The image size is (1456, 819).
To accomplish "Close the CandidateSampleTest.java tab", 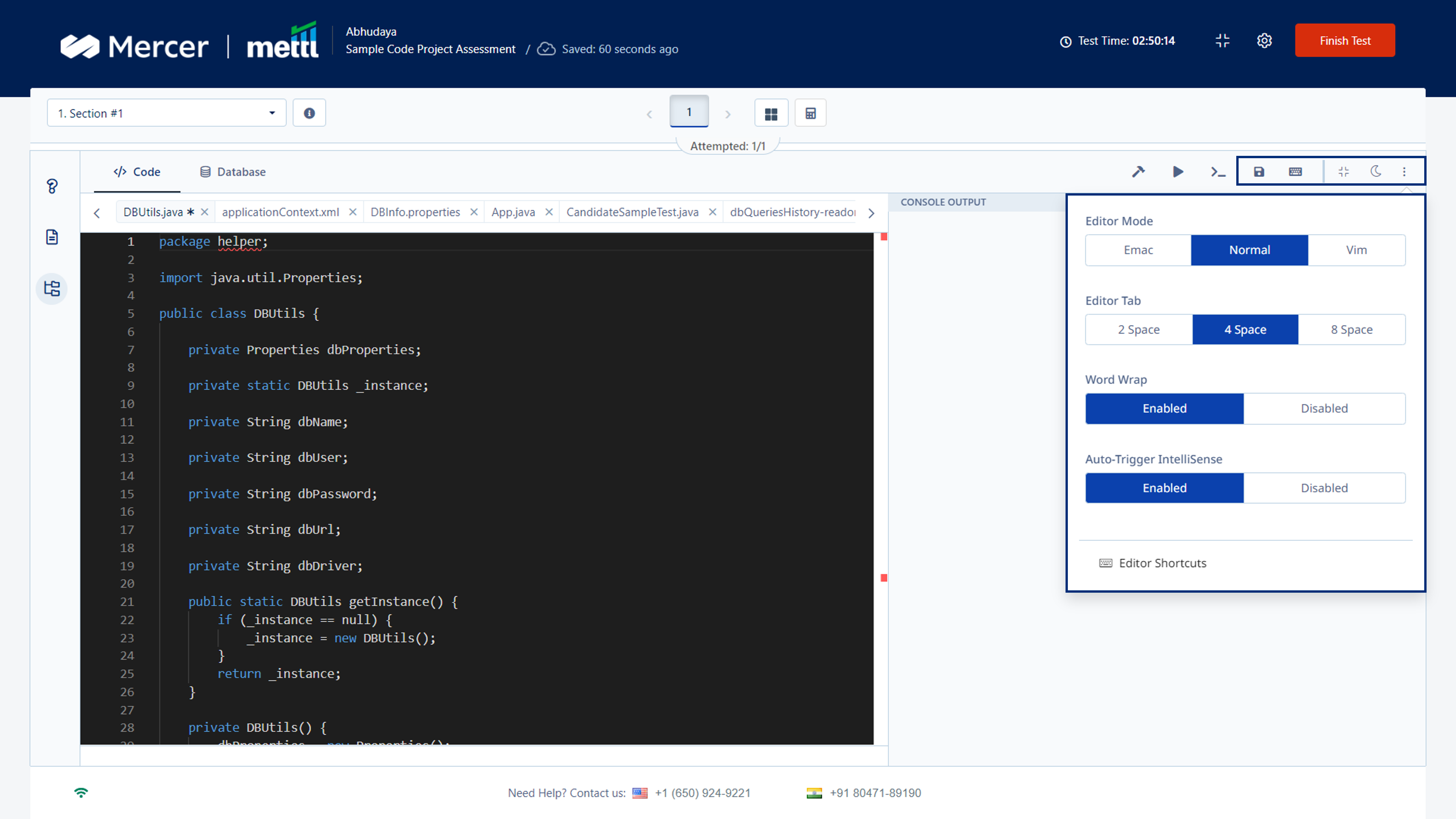I will point(713,212).
